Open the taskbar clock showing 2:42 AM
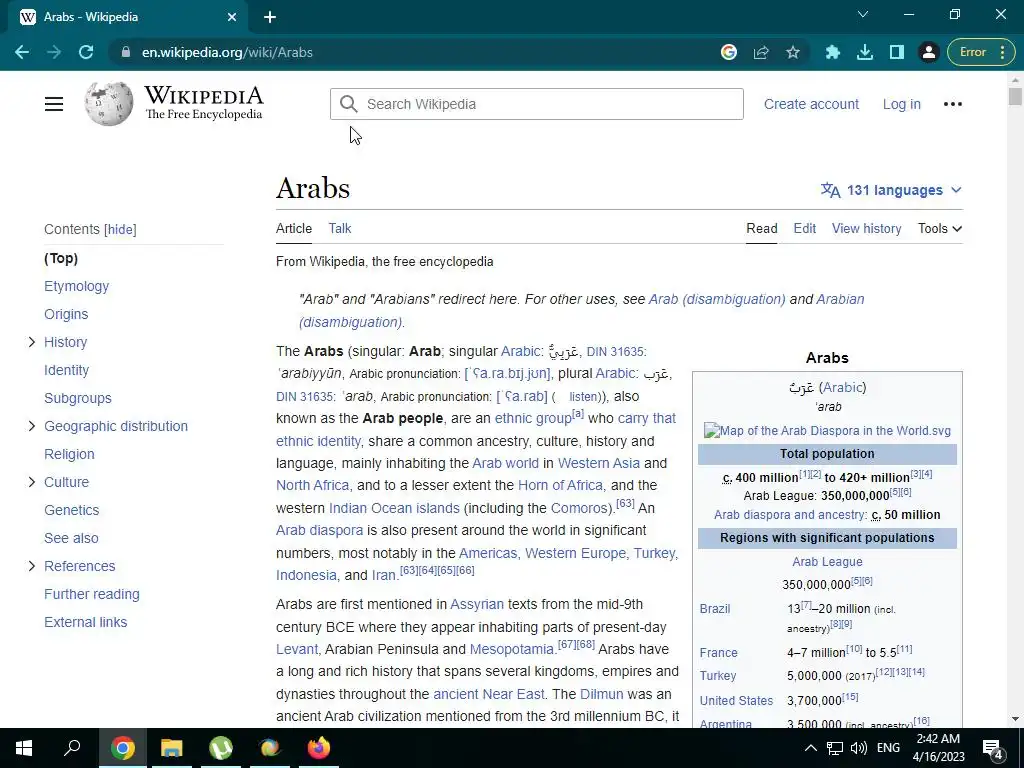This screenshot has width=1024, height=768. tap(938, 748)
